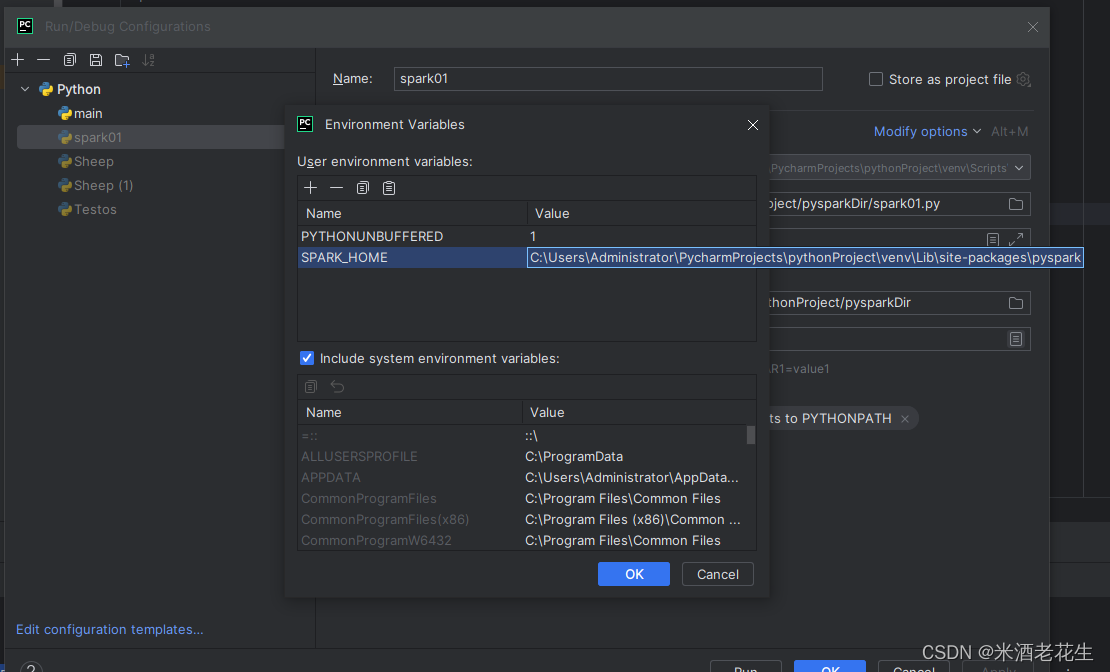
Task: Add a new user environment variable
Action: [310, 187]
